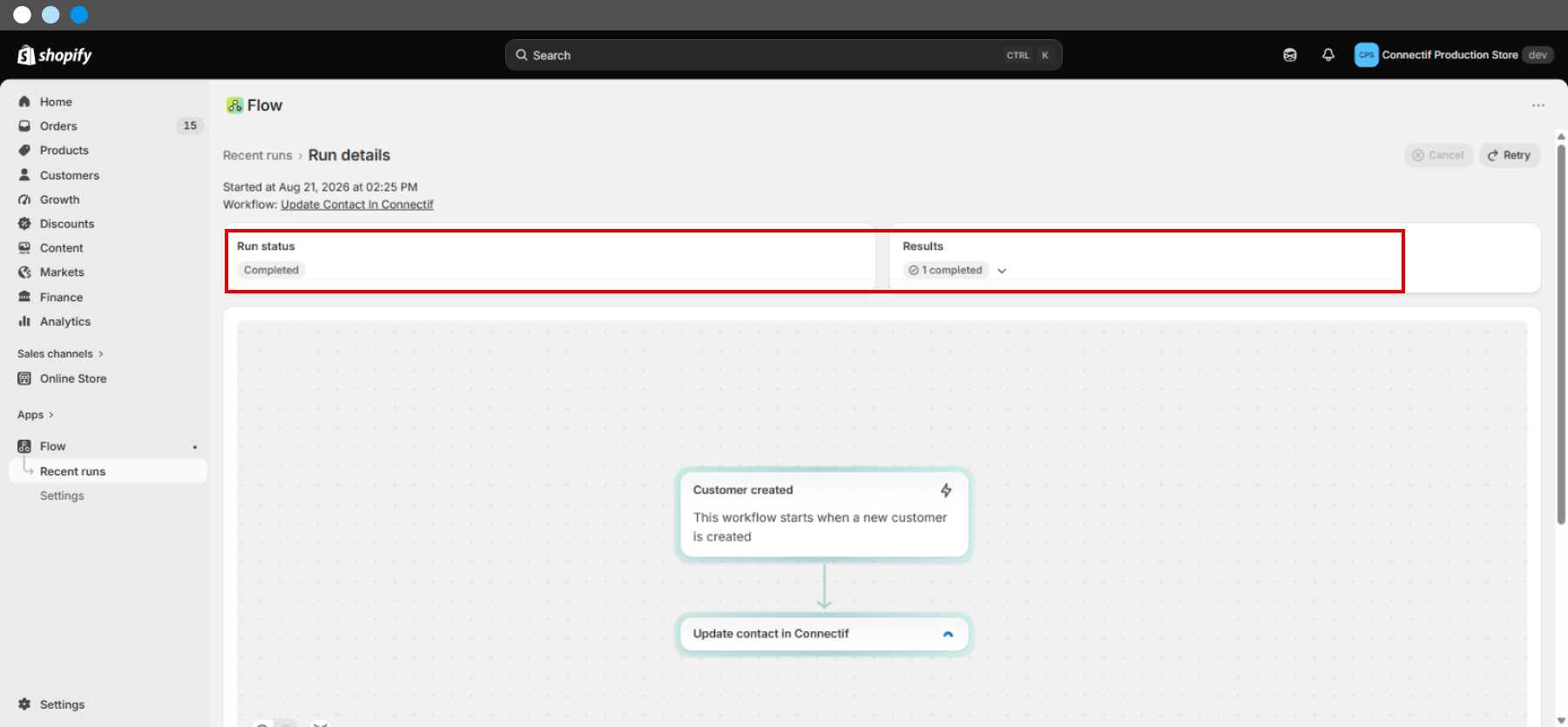Viewport: 1568px width, 727px height.
Task: Click the Flow app icon in sidebar
Action: pos(24,447)
